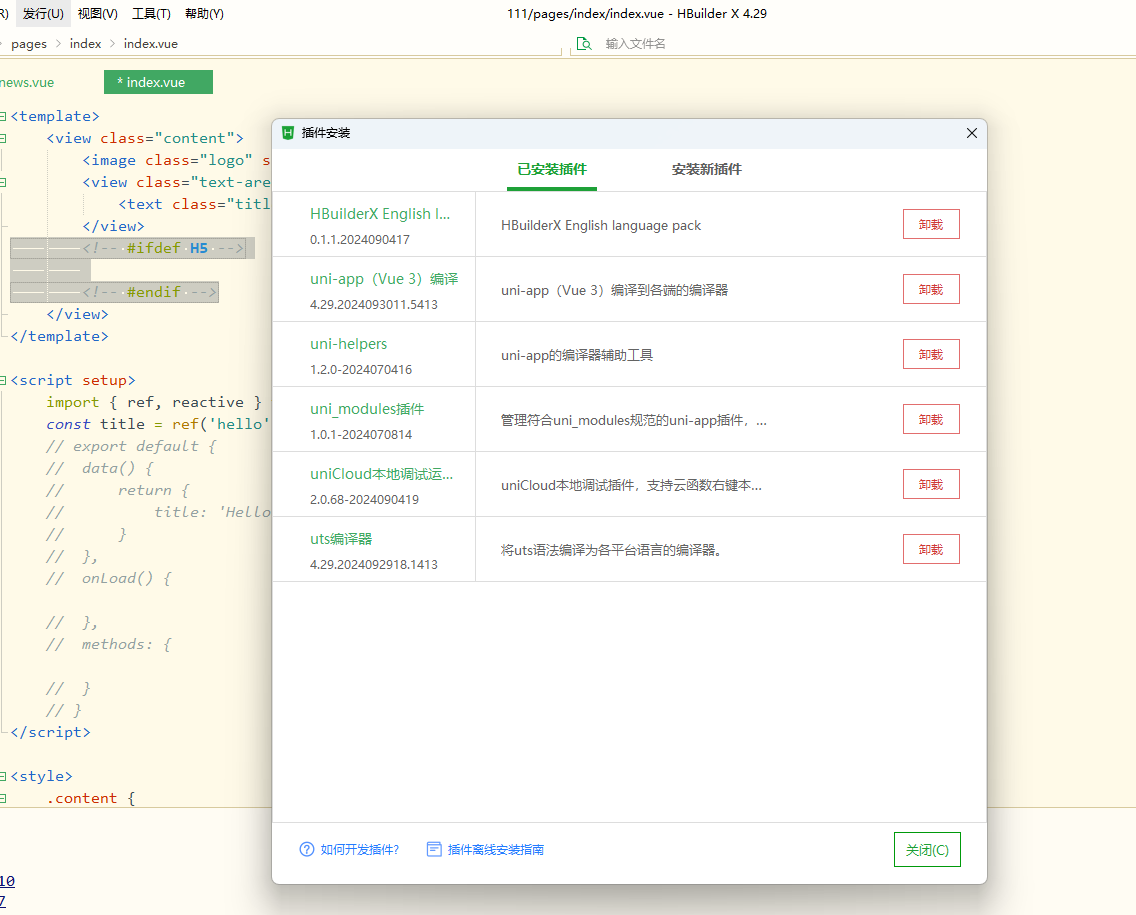
Task: Open uni_modules插件 plugin name link
Action: tap(367, 409)
